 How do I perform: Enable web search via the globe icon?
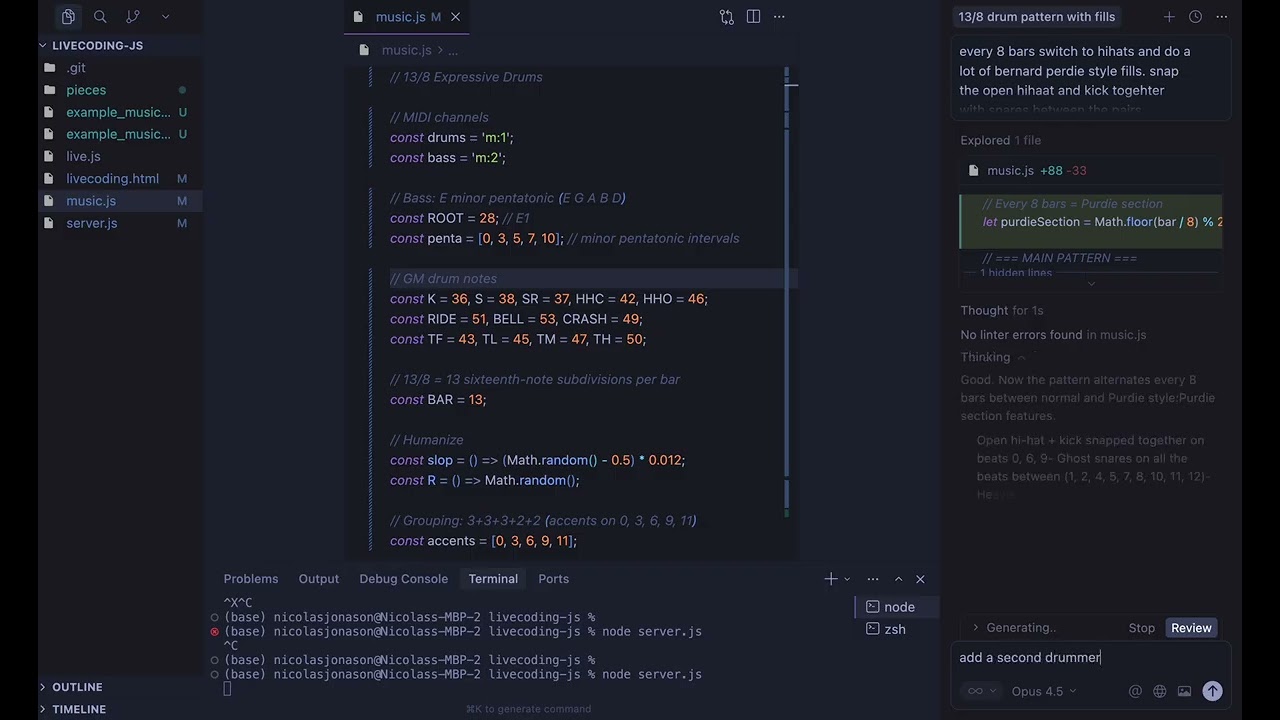click(x=1159, y=691)
